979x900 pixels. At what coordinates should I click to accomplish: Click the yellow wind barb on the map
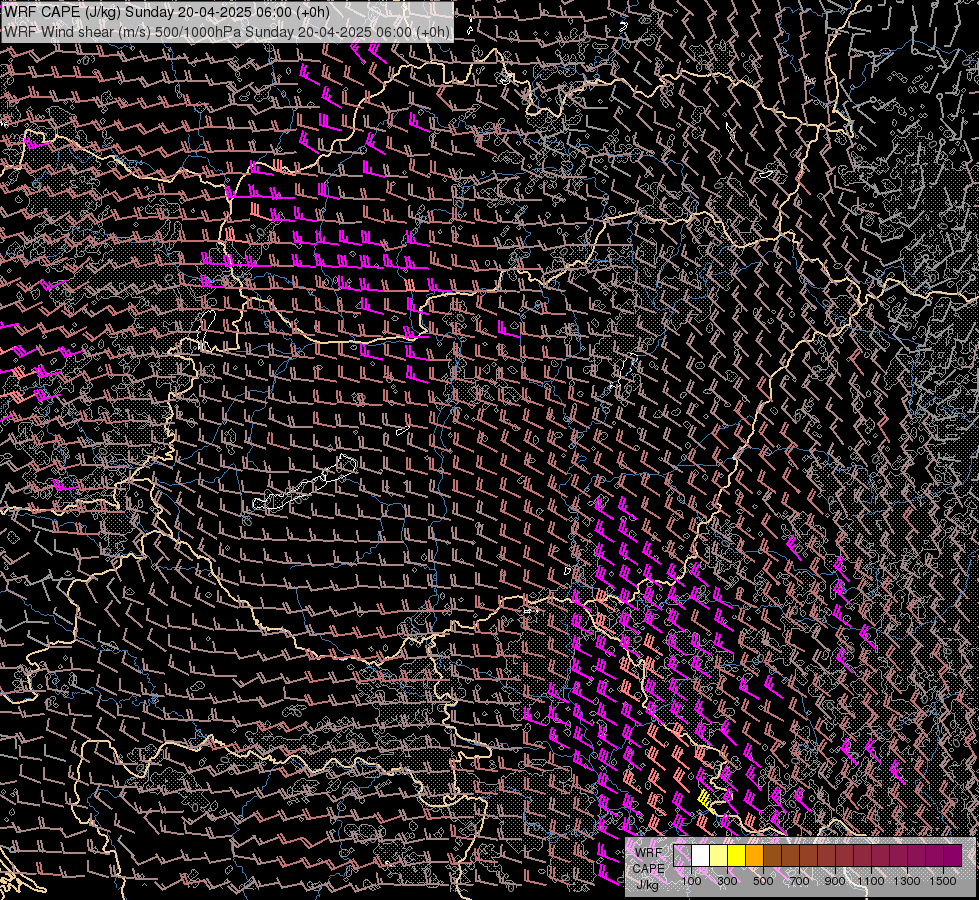[x=706, y=802]
